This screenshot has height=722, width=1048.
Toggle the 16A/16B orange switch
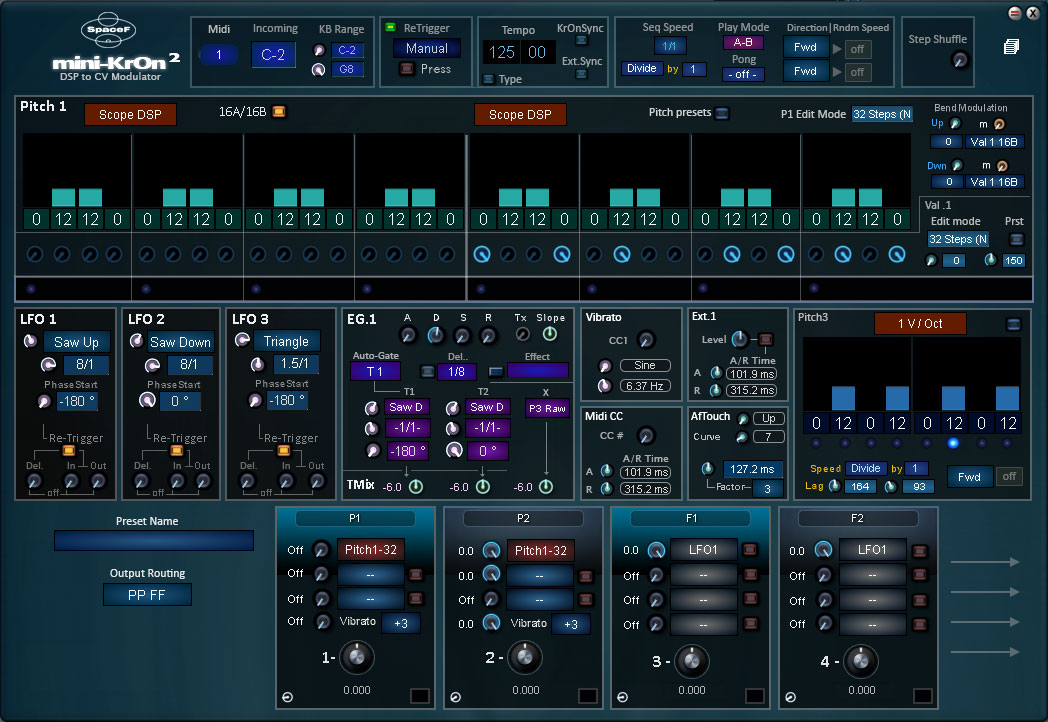click(x=279, y=111)
